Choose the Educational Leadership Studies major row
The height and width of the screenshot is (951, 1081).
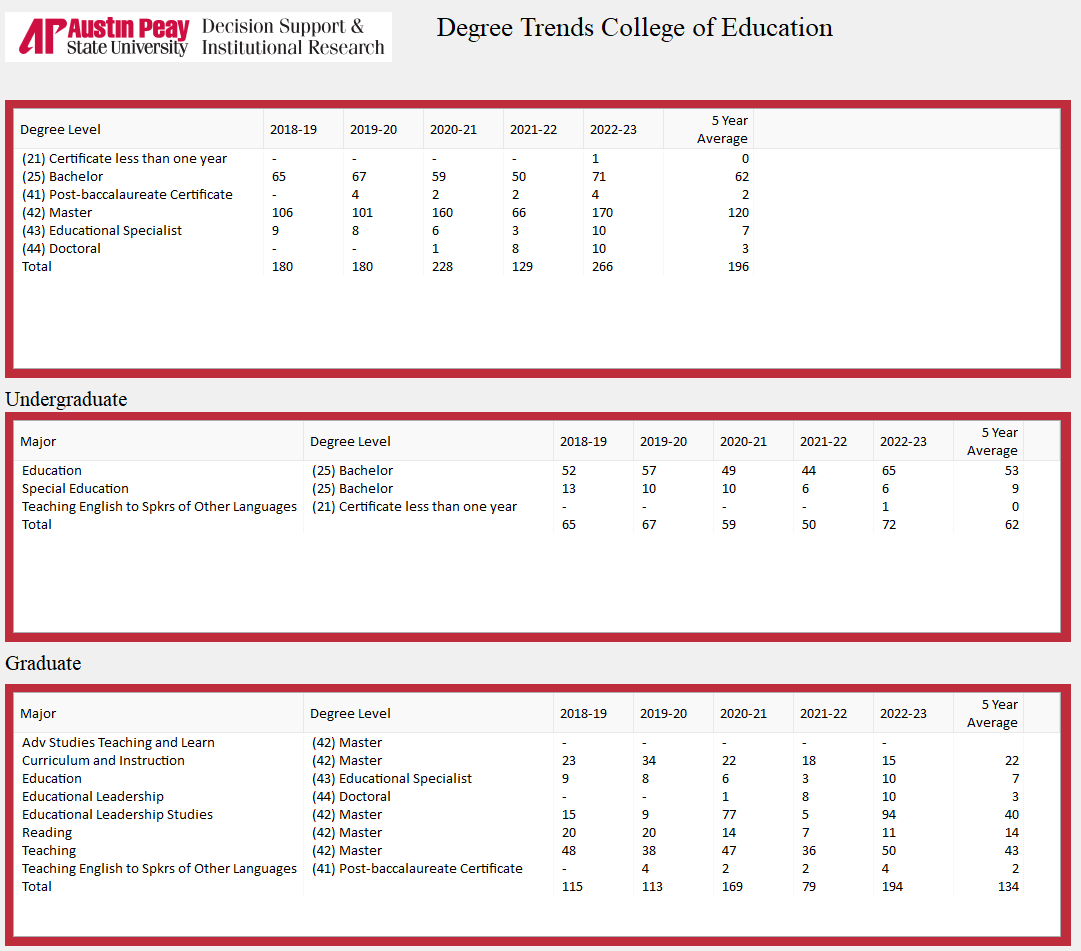[117, 815]
